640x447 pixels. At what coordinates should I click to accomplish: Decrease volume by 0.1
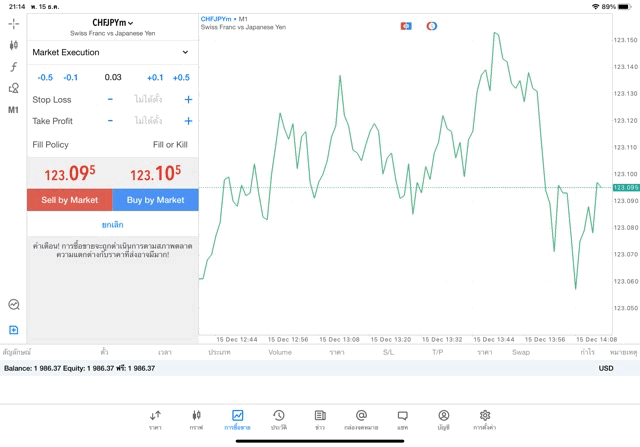[71, 78]
